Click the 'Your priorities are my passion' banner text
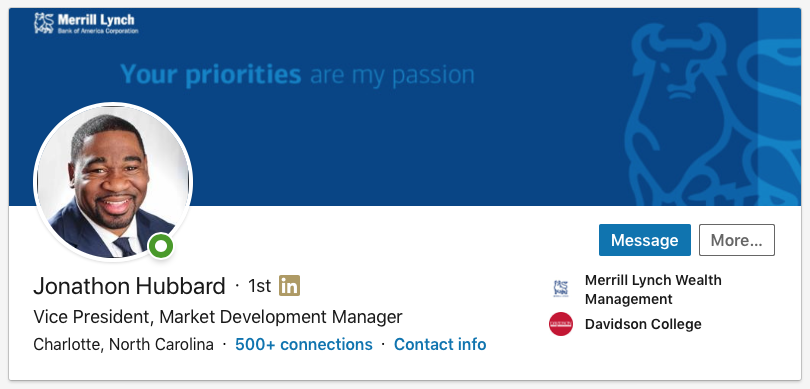 pos(297,75)
